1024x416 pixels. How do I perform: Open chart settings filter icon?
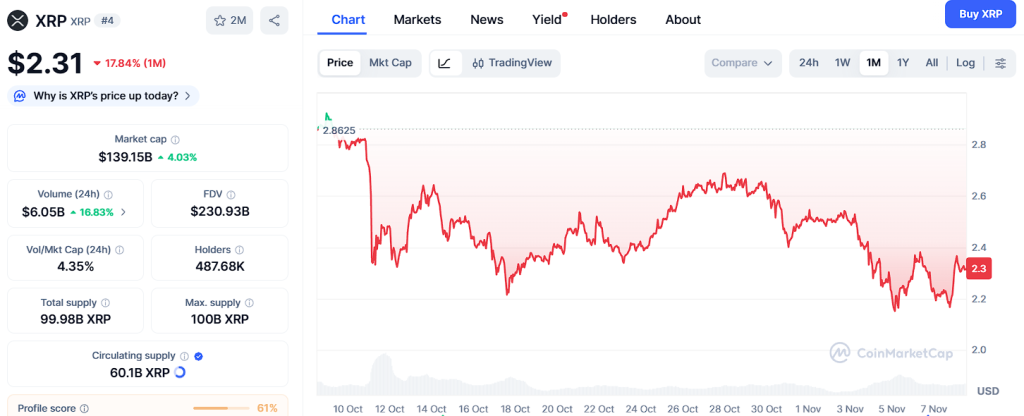point(1000,63)
